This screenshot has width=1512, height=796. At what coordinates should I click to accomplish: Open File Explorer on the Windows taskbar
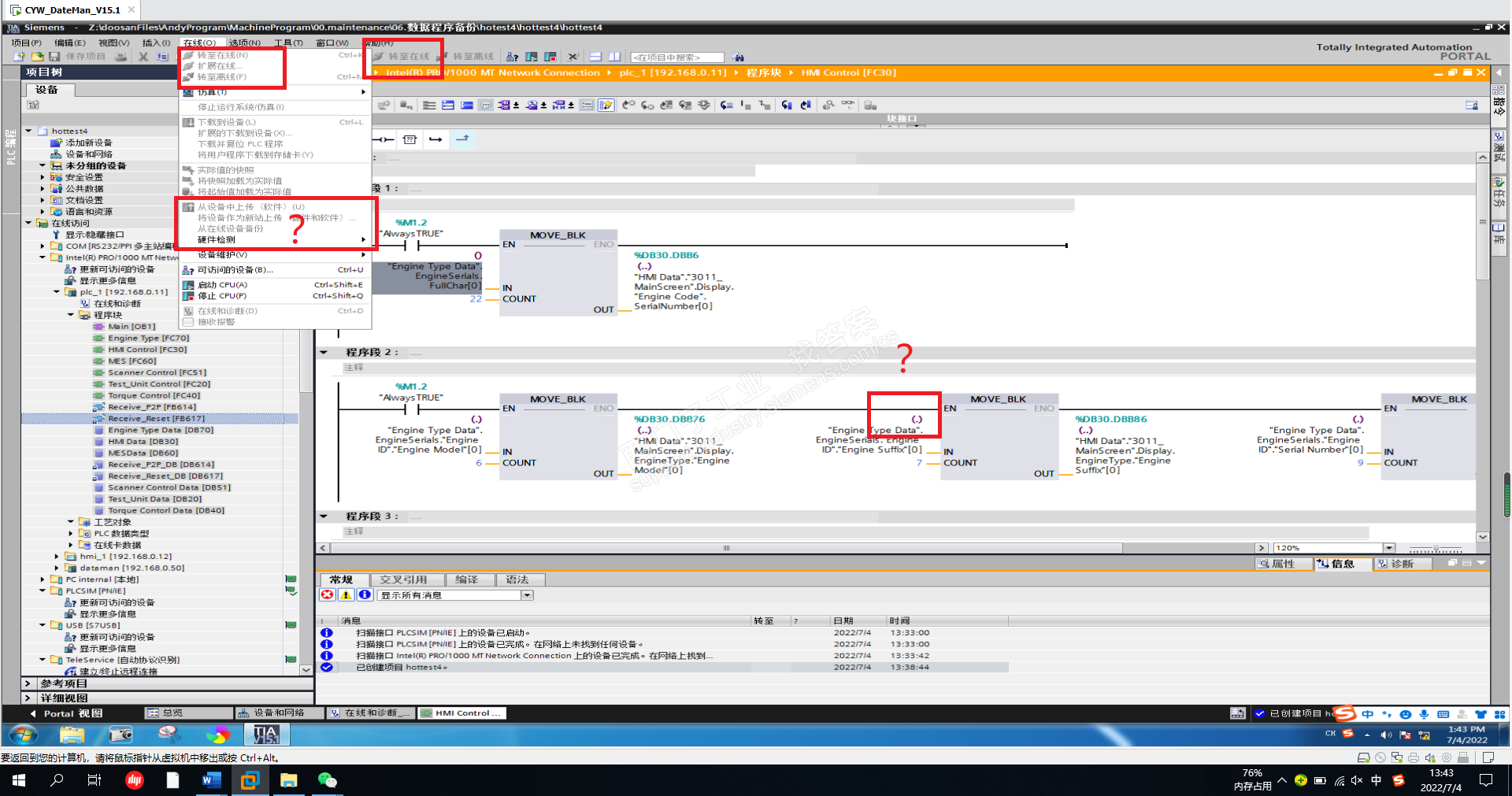[x=288, y=780]
